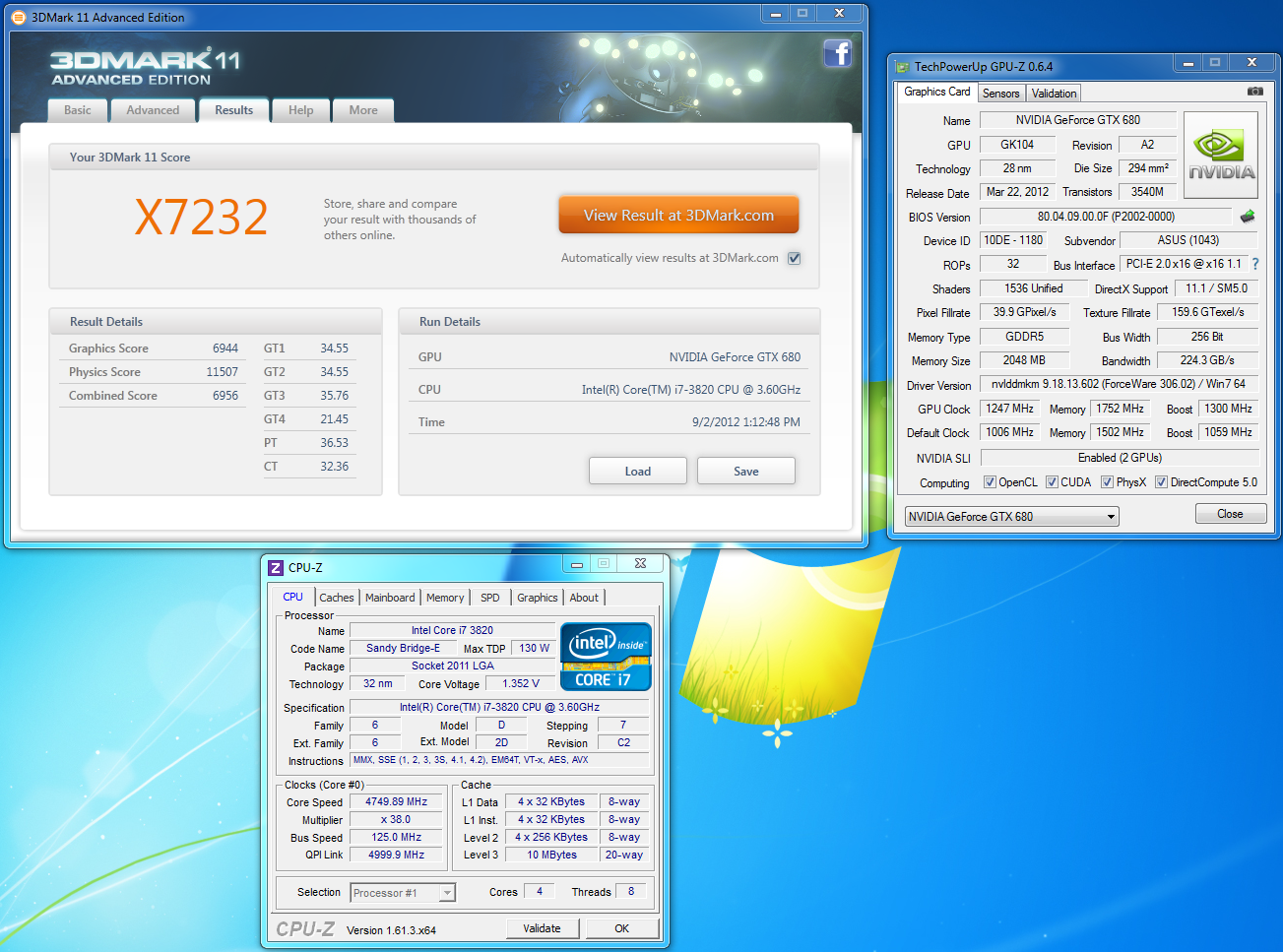Viewport: 1283px width, 952px height.
Task: Click the Validate button in CPU-Z
Action: pos(542,928)
